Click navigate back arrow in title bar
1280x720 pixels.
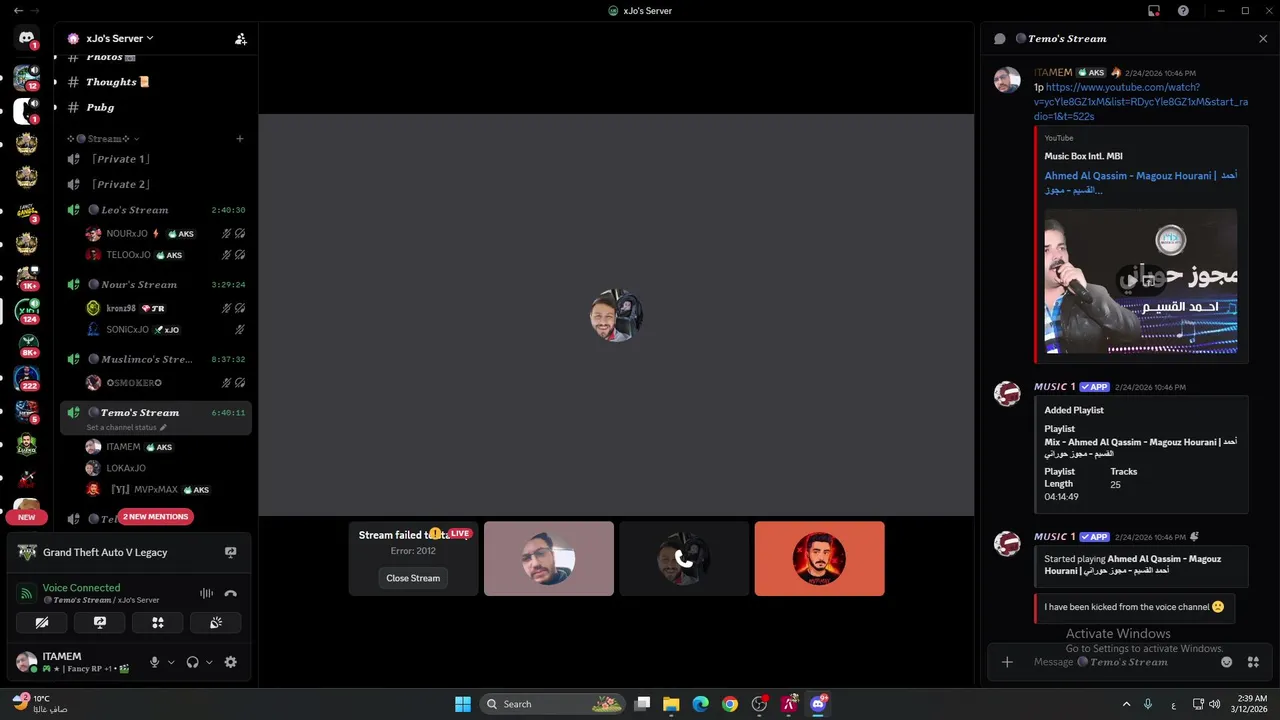click(19, 11)
